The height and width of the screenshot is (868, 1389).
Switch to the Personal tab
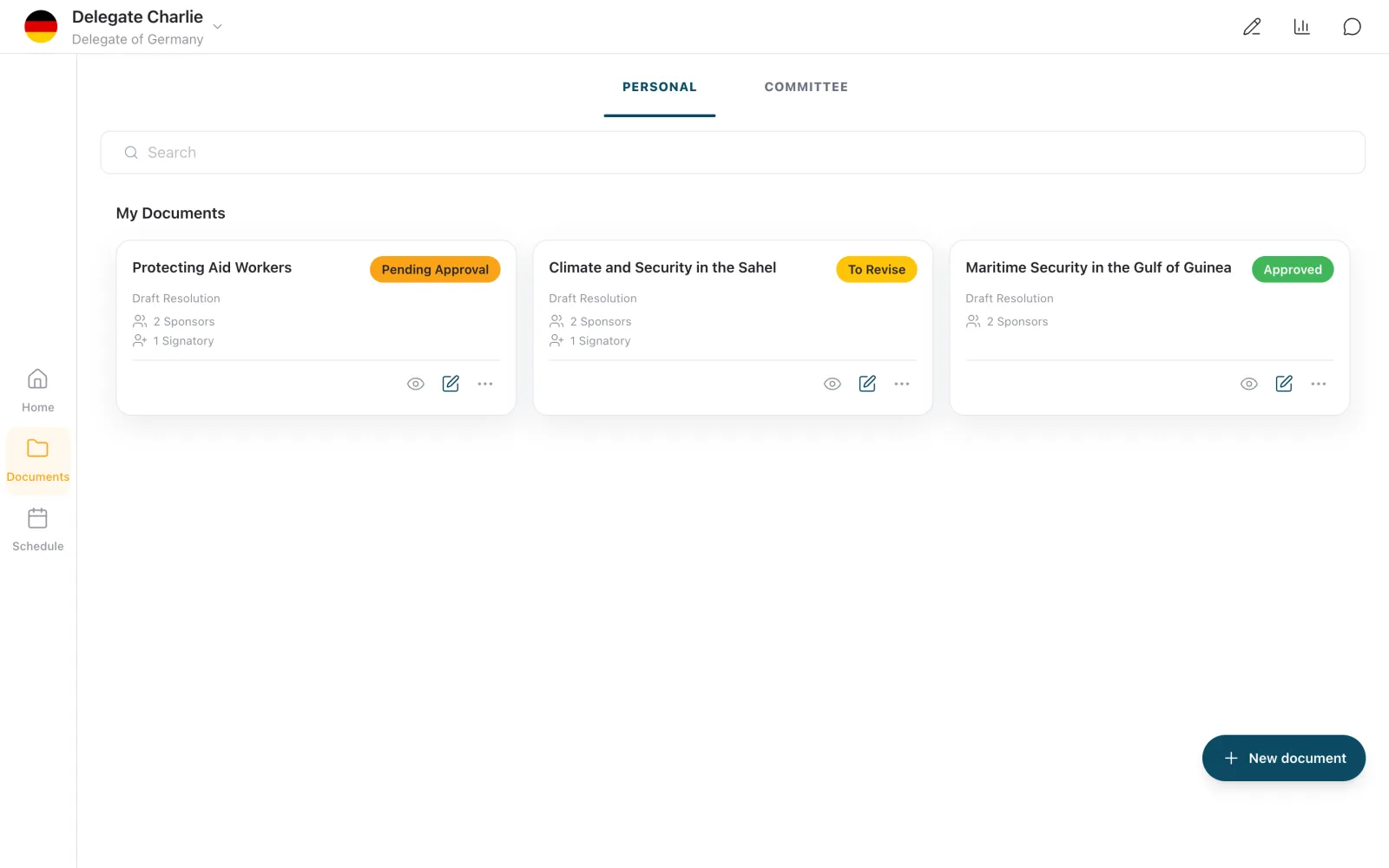click(660, 87)
